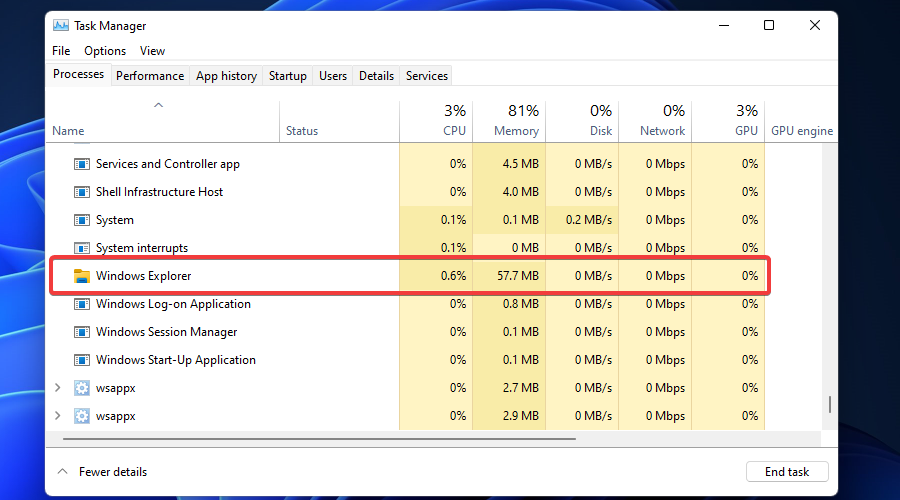The width and height of the screenshot is (900, 500).
Task: Click the Windows Explorer folder icon
Action: 82,276
